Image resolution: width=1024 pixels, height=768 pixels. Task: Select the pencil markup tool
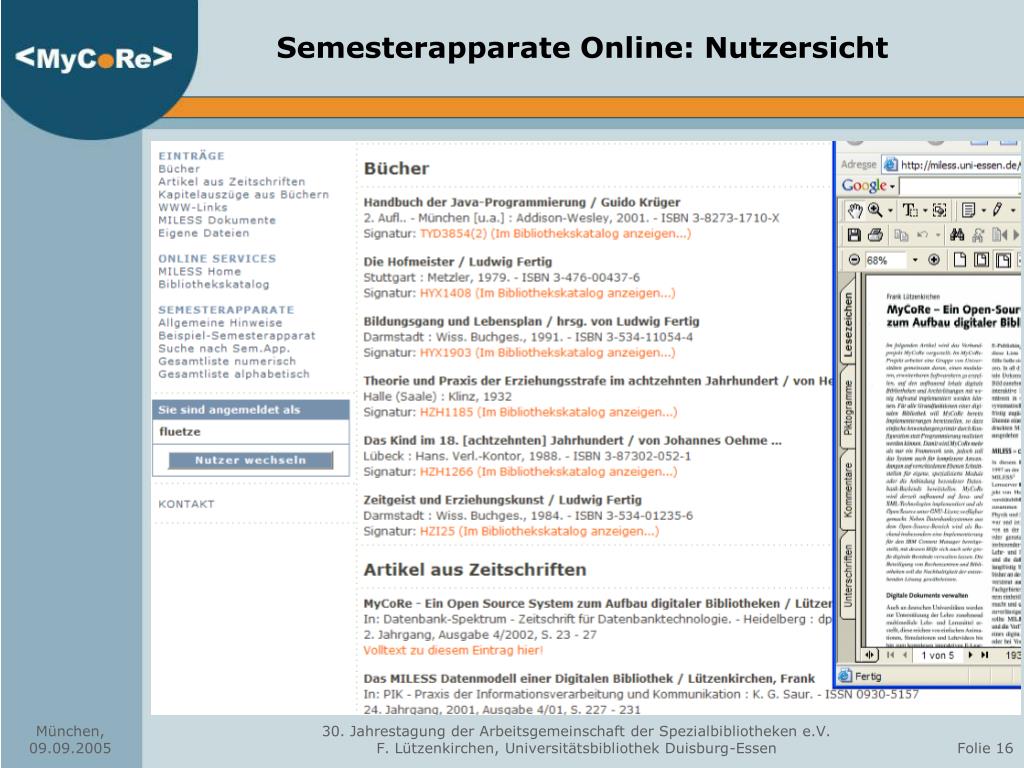997,210
